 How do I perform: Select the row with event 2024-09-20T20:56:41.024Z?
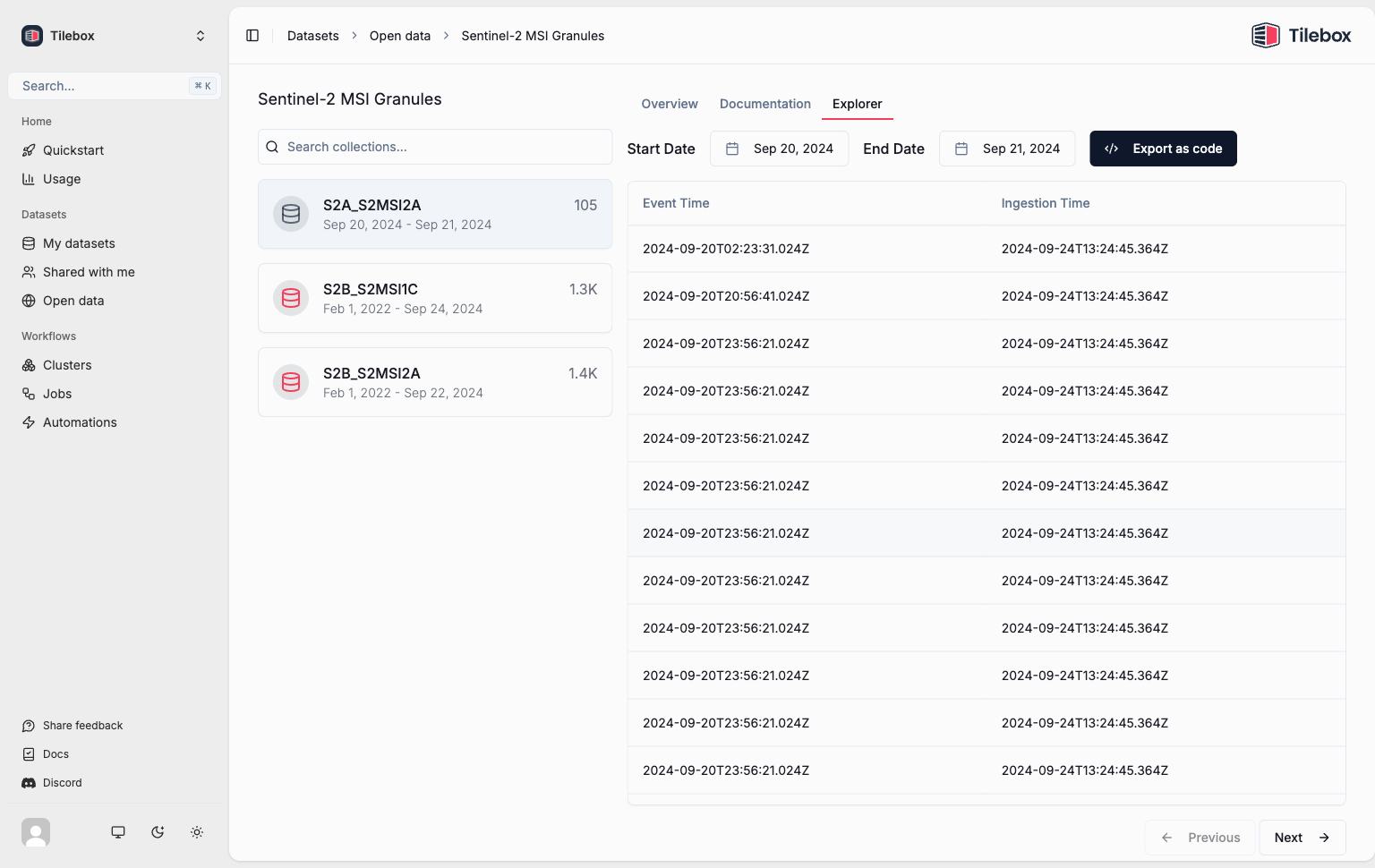pyautogui.click(x=986, y=296)
